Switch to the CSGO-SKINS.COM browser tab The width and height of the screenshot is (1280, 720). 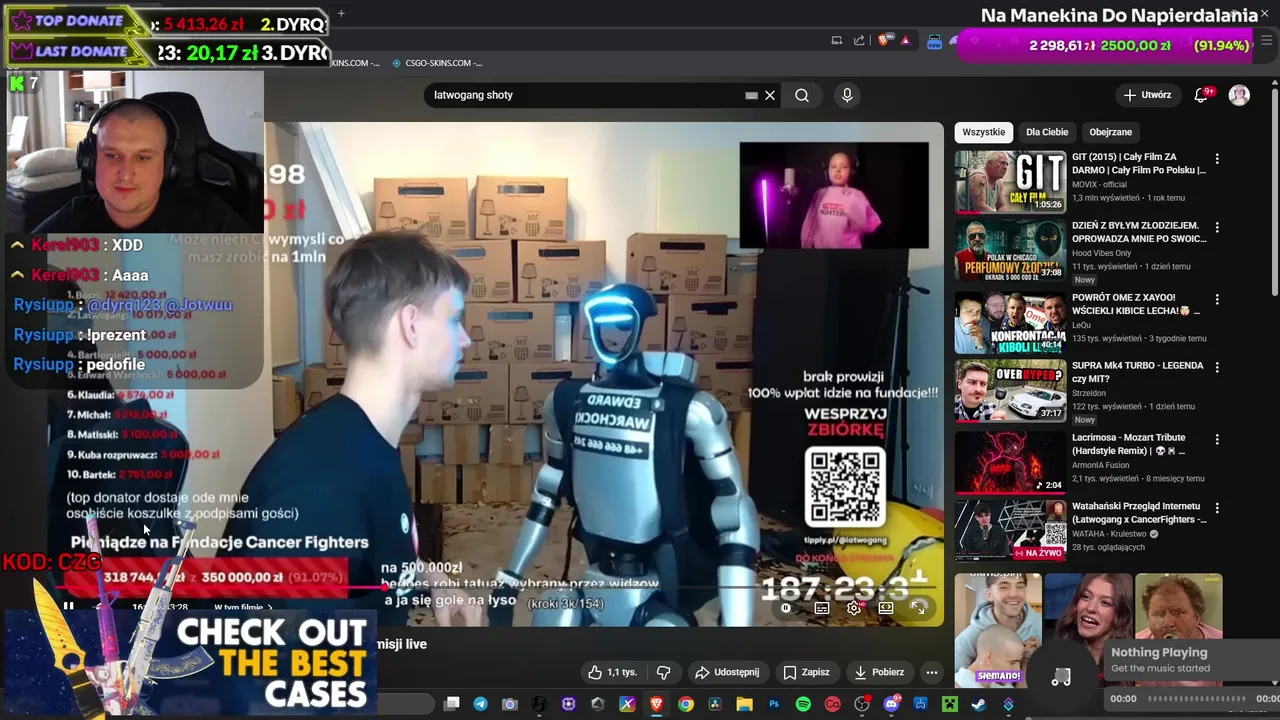pyautogui.click(x=437, y=63)
